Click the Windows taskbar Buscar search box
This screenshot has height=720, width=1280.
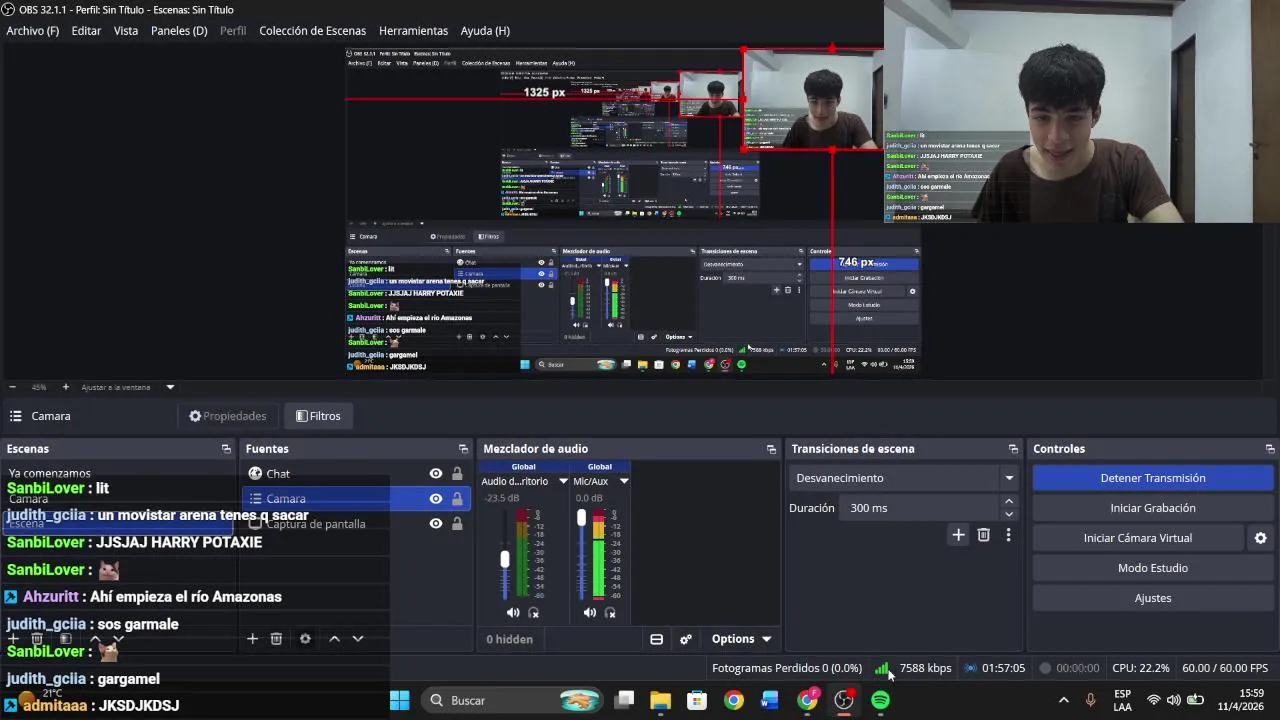click(512, 700)
